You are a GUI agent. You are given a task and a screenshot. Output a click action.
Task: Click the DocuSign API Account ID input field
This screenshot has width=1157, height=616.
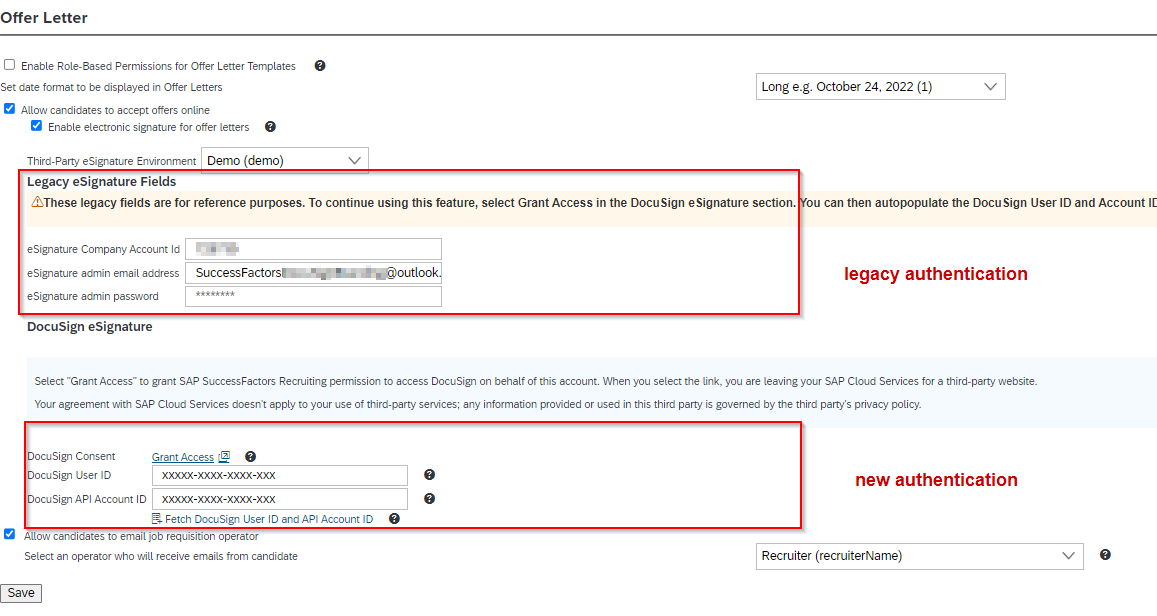280,499
